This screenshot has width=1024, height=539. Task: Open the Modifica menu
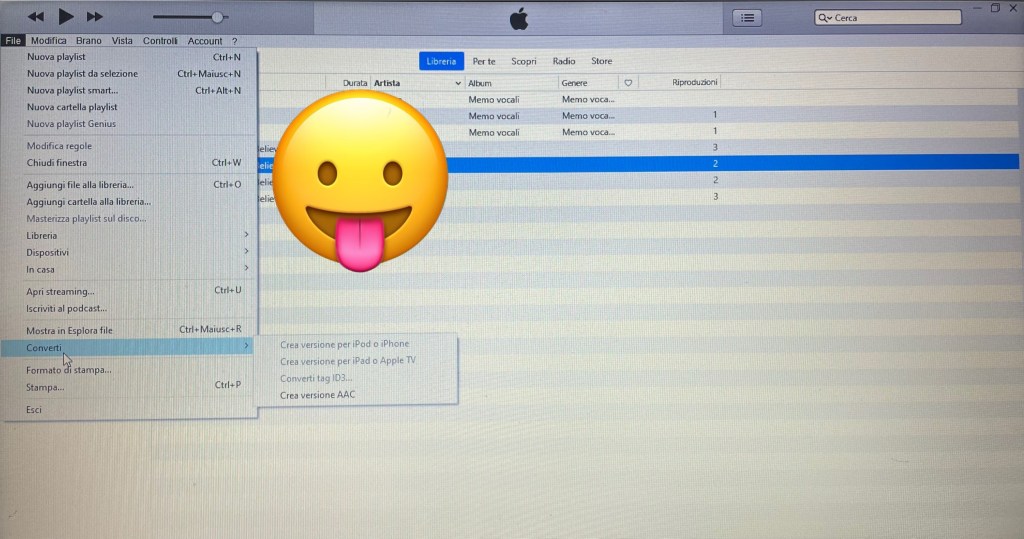[x=48, y=41]
